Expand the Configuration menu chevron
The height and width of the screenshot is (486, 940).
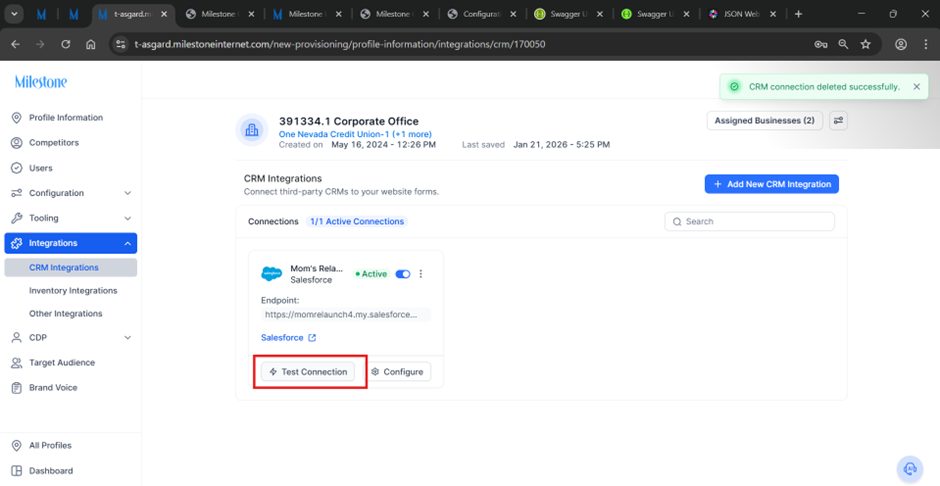pos(127,193)
